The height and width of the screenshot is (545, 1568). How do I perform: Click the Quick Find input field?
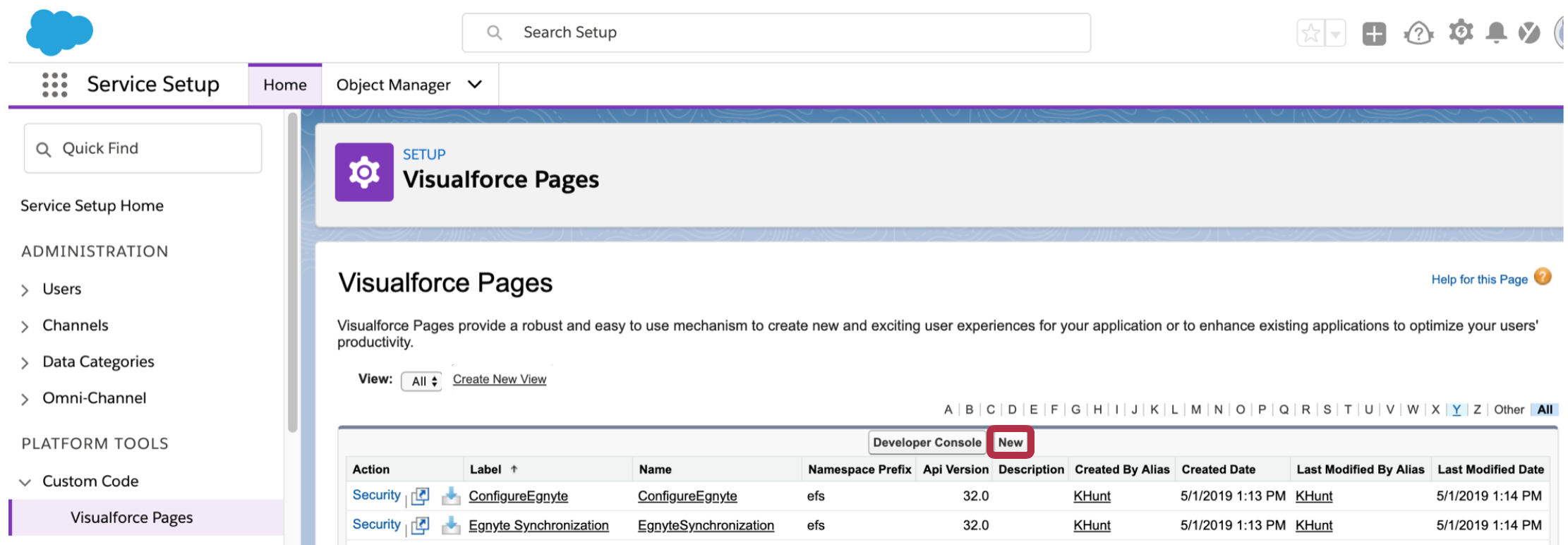(143, 148)
